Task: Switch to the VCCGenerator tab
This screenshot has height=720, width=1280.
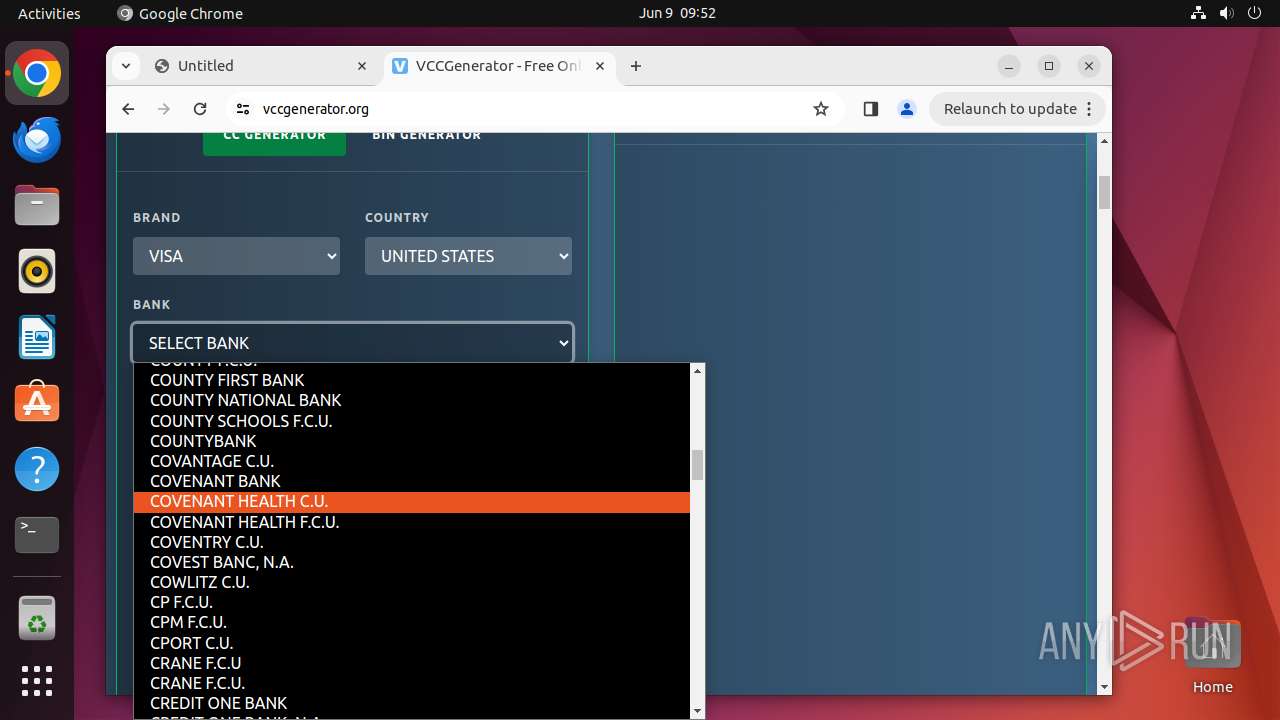Action: tap(498, 66)
